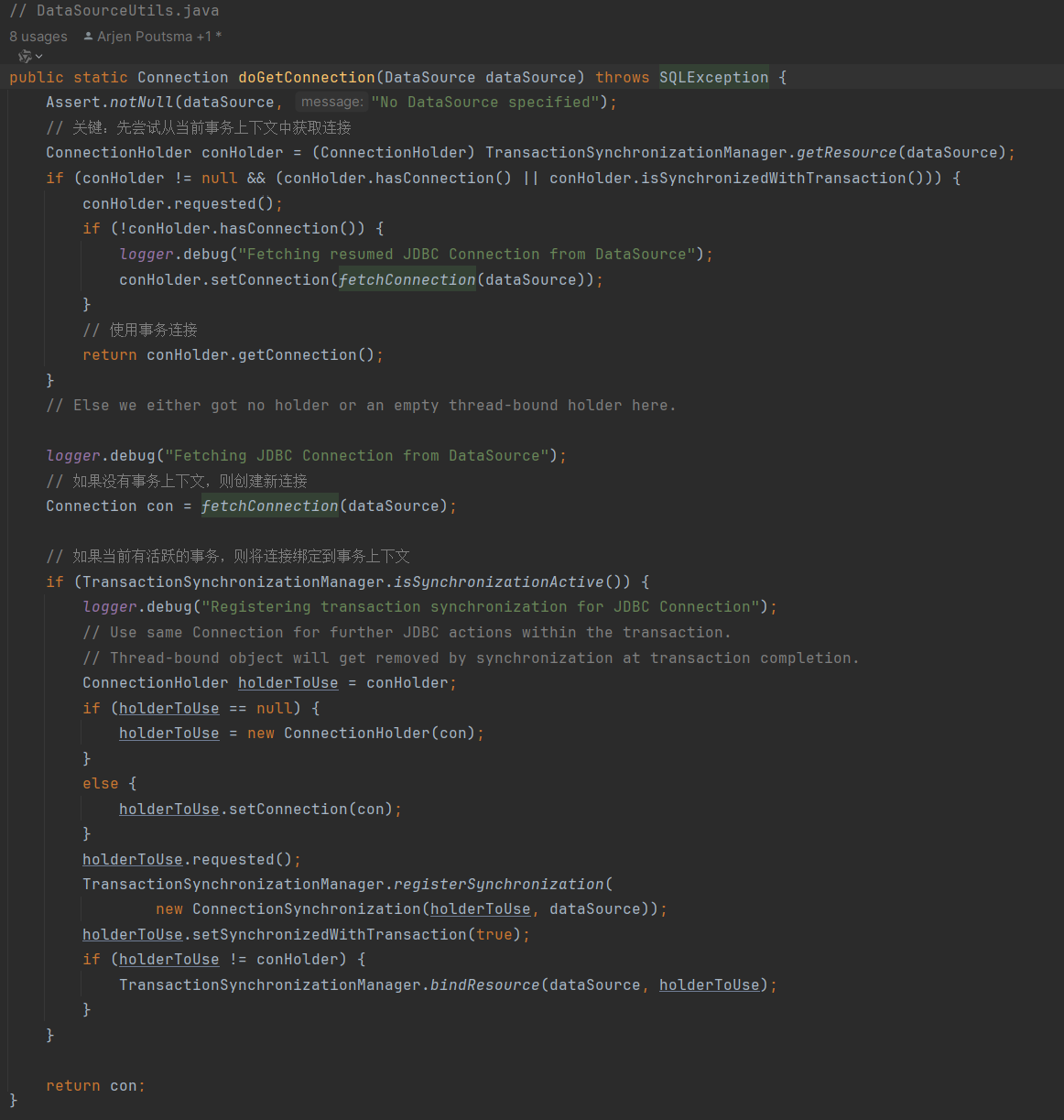The image size is (1064, 1120).
Task: Click the "Fetching resumed JDBC Connection from DataSource" string
Action: 467,255
